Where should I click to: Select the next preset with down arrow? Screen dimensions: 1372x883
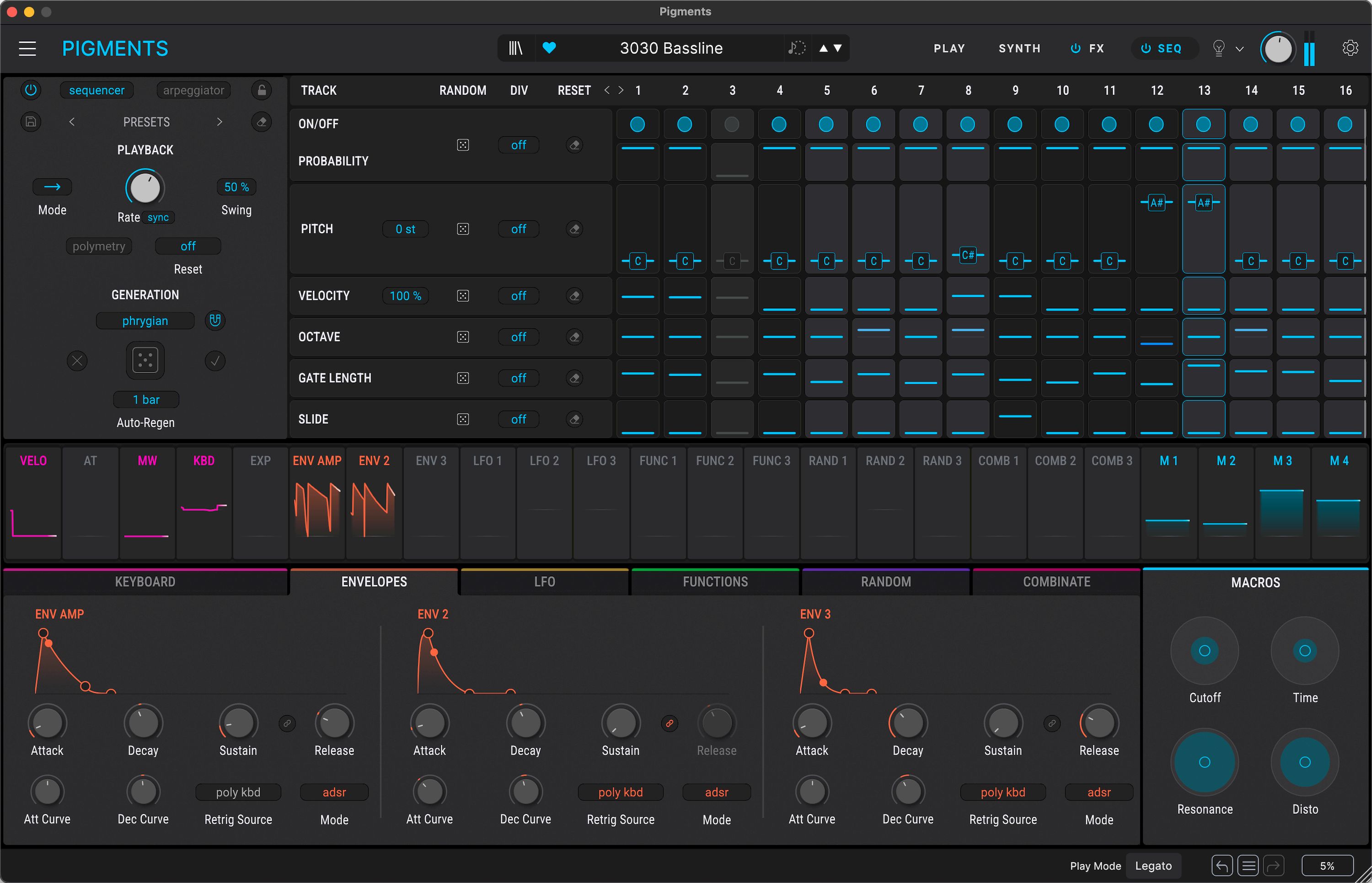click(838, 48)
